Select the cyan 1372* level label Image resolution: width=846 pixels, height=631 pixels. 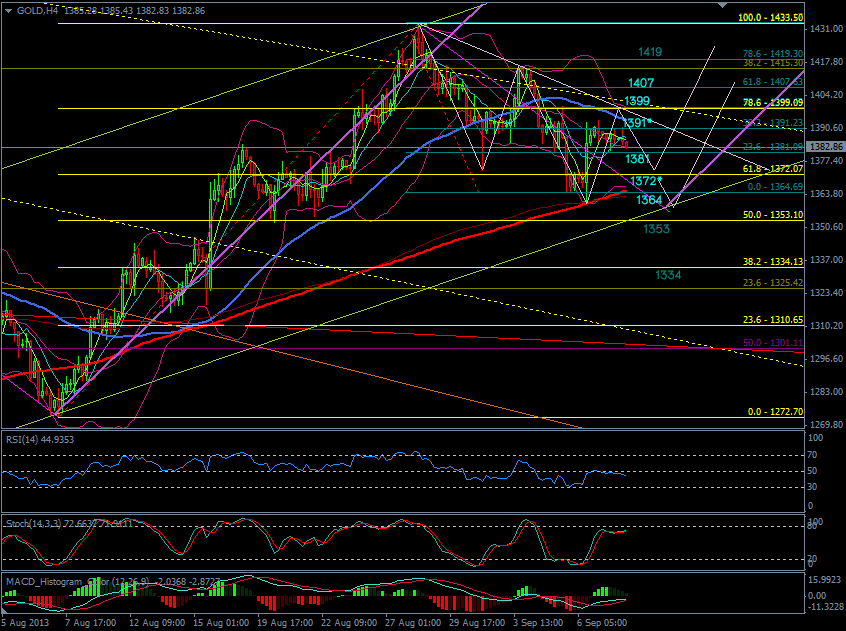coord(645,181)
